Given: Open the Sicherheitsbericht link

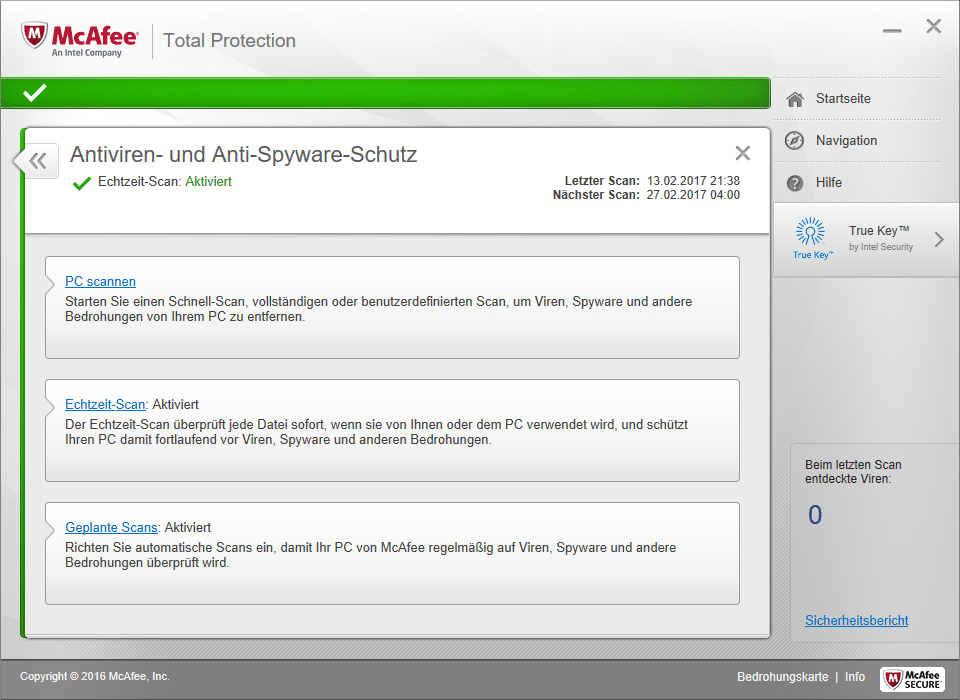Looking at the screenshot, I should point(856,621).
